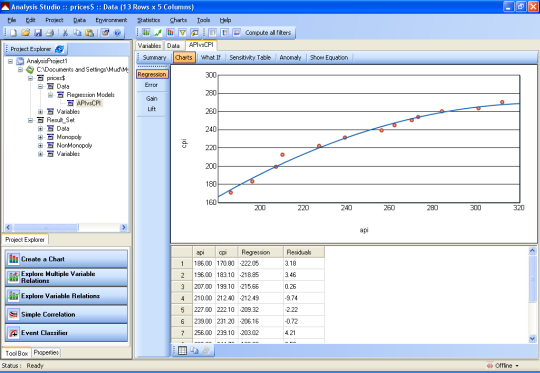Screen dimensions: 540x373
Task: Click the Open folder toolbar icon
Action: pyautogui.click(x=25, y=33)
